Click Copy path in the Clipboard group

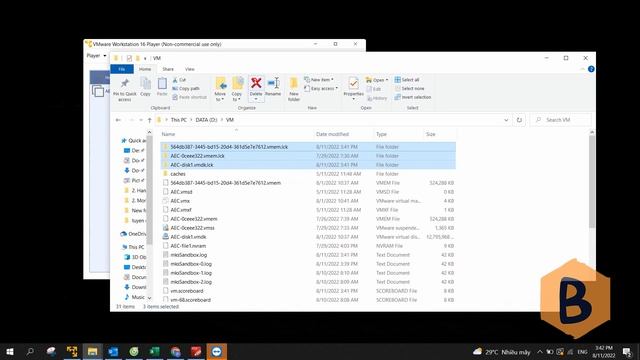click(186, 89)
